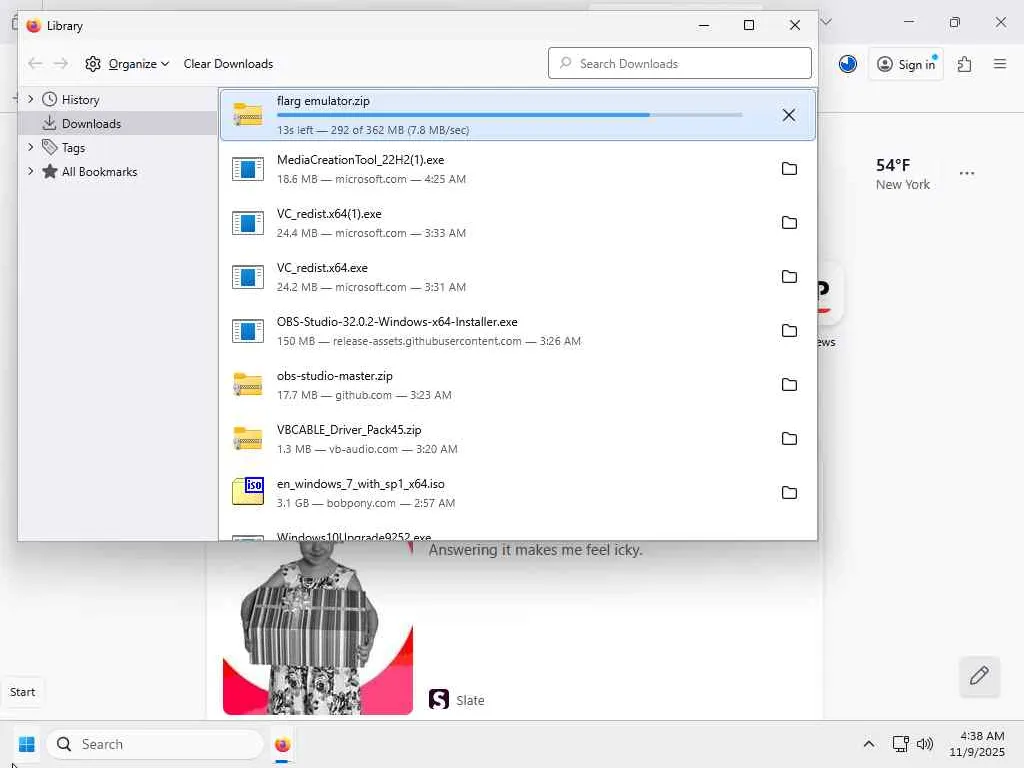Click the VC_redist.x64.exe file icon
Viewport: 1024px width, 768px height.
tap(248, 277)
